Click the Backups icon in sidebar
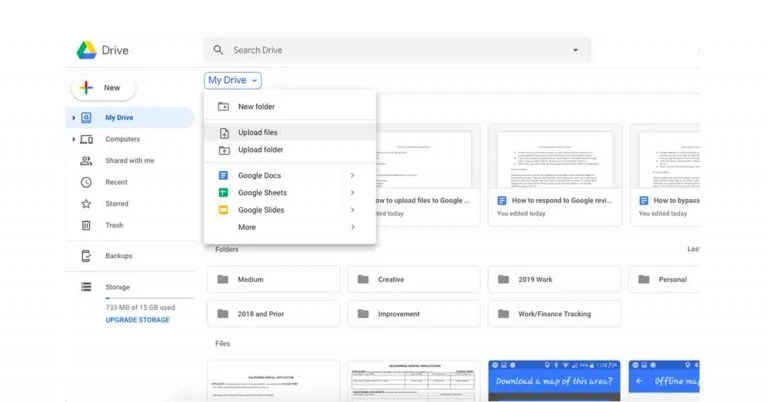The width and height of the screenshot is (768, 402). pyautogui.click(x=86, y=256)
